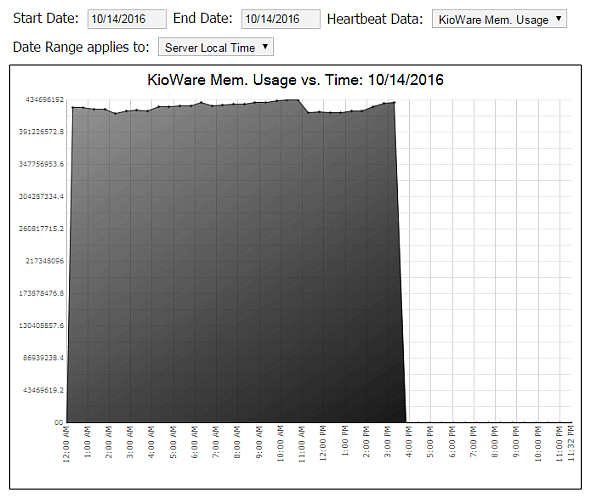This screenshot has height=498, width=591.
Task: Click the 8:00 PM x-axis label
Action: point(495,442)
